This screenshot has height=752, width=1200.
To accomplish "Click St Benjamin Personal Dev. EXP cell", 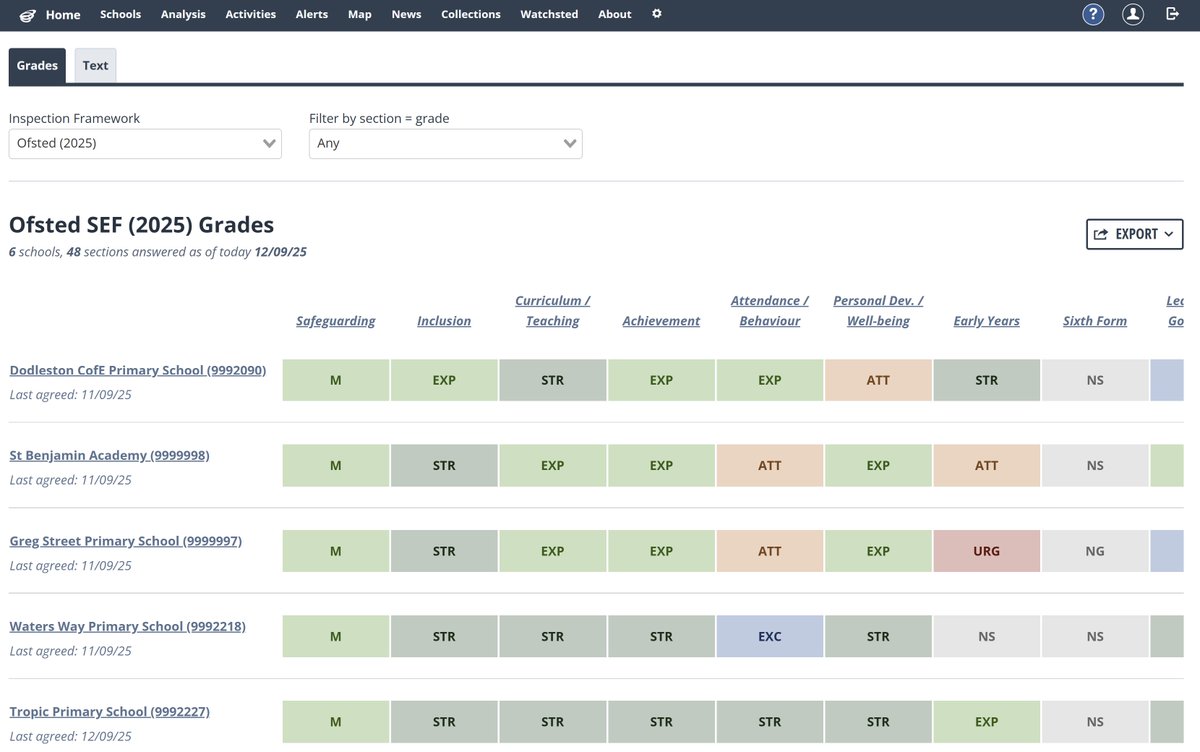I will point(878,465).
